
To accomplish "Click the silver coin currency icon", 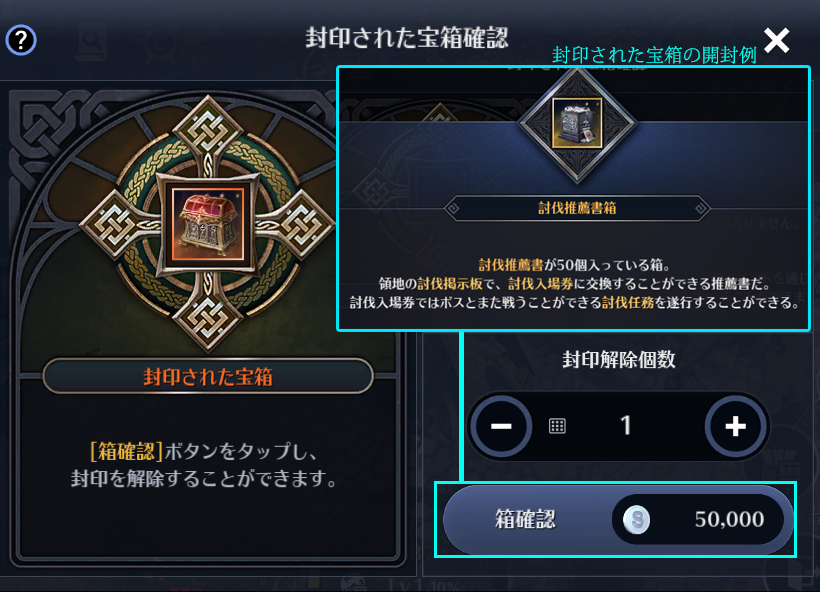I will click(636, 520).
